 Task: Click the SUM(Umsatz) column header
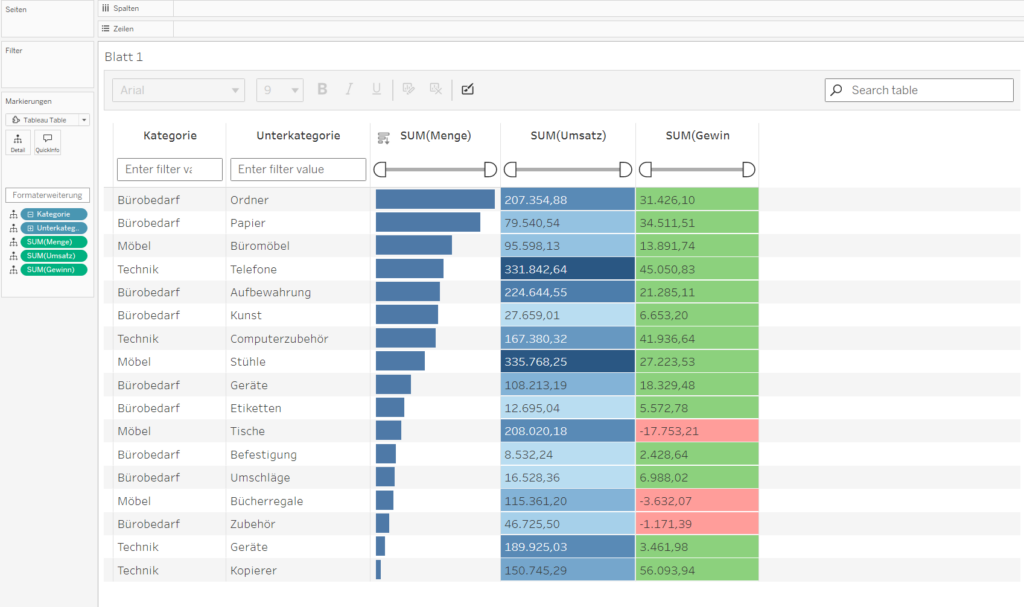click(x=568, y=136)
